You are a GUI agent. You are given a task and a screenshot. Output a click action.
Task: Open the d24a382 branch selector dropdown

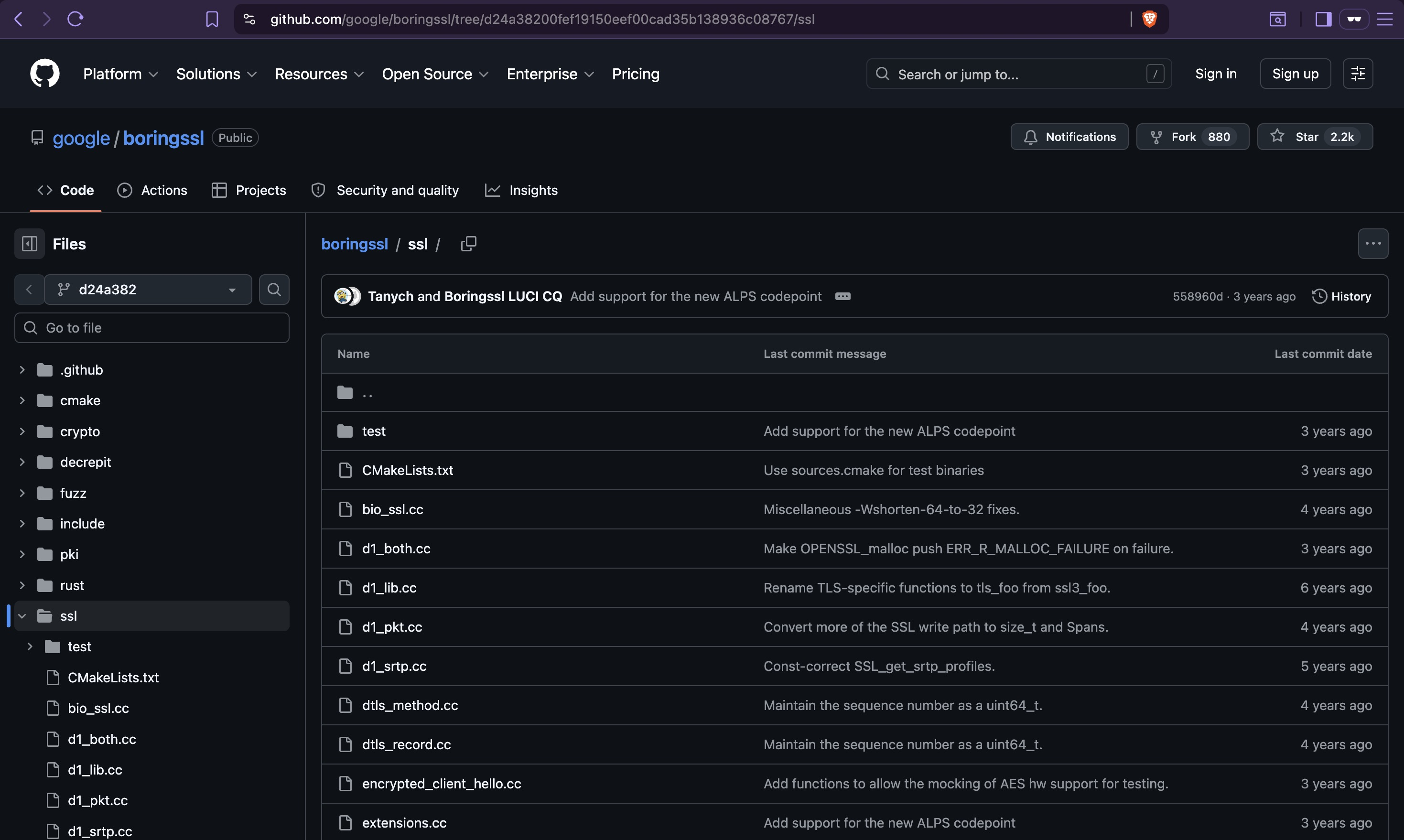click(x=148, y=290)
